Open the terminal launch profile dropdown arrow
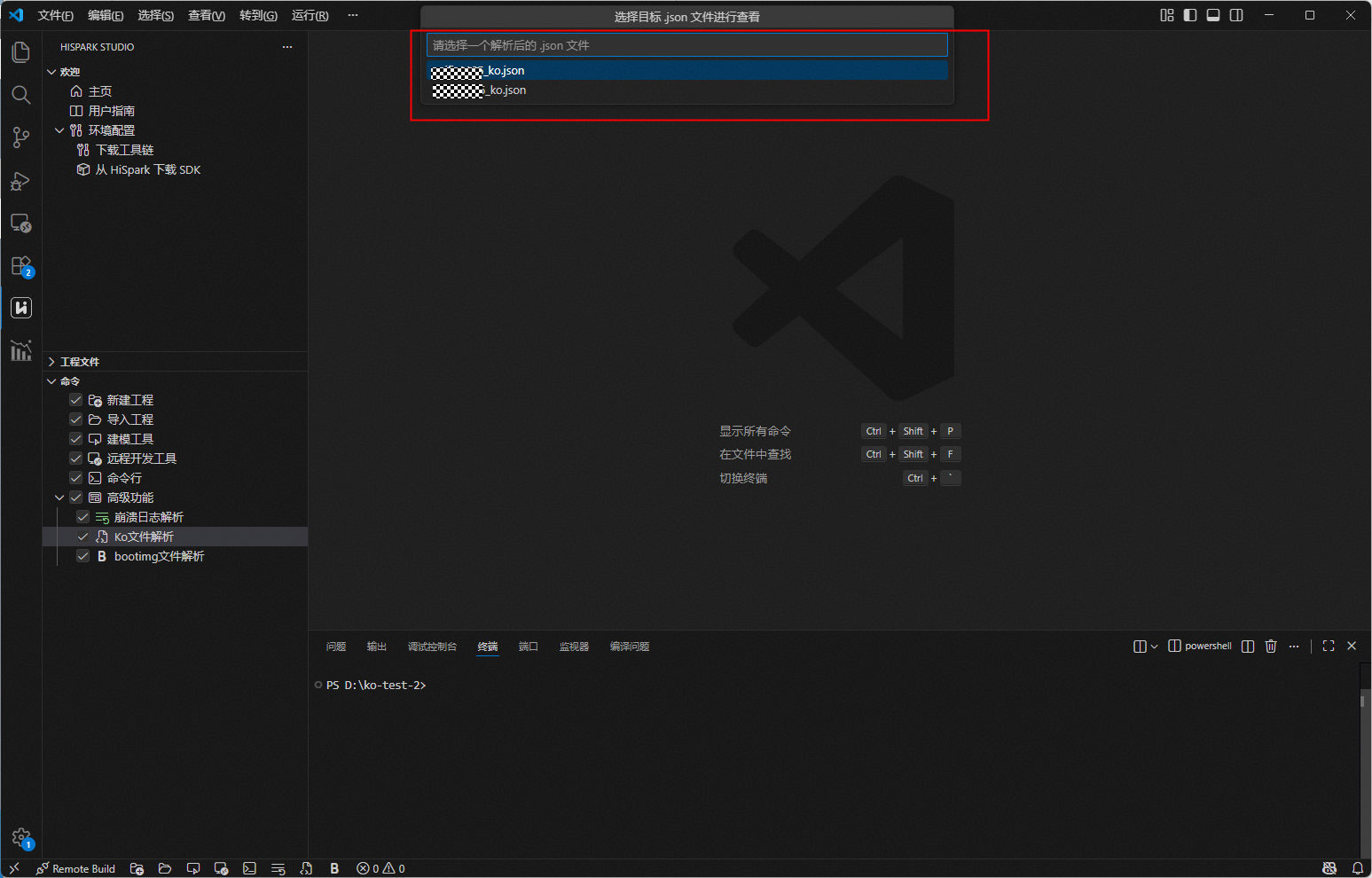1372x878 pixels. (x=1154, y=647)
